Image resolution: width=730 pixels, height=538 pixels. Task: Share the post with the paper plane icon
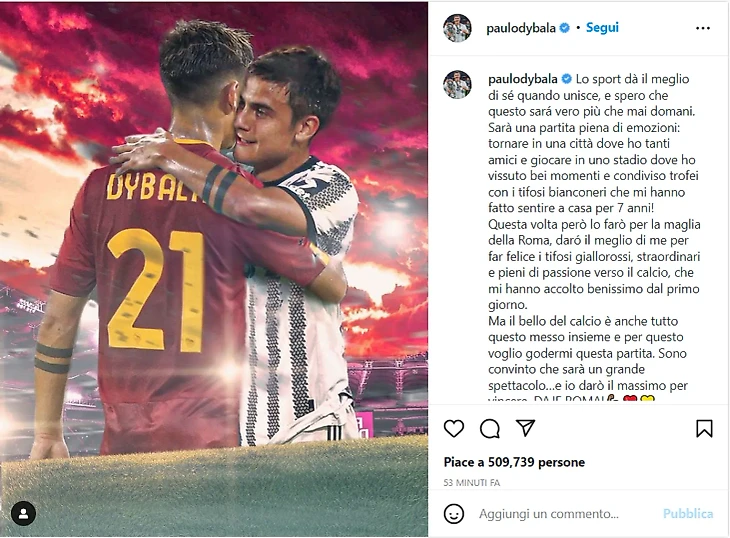click(x=526, y=428)
